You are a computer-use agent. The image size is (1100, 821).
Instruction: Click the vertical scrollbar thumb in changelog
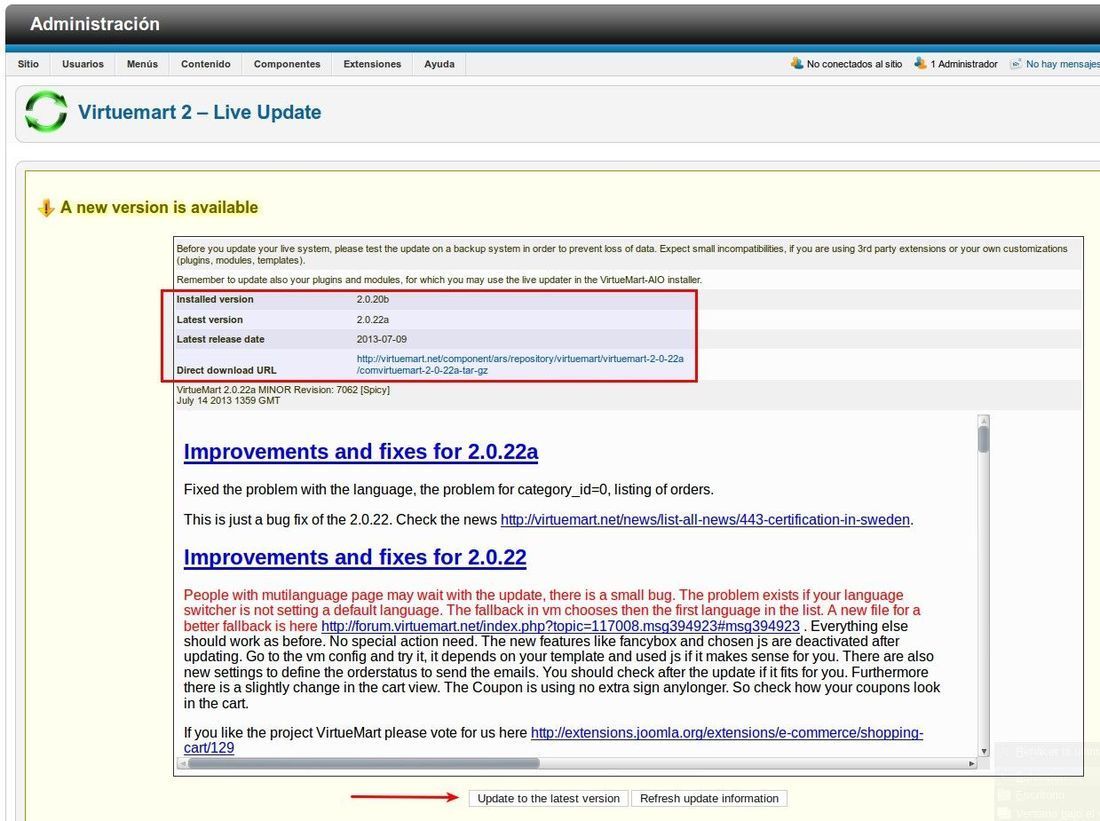click(984, 440)
